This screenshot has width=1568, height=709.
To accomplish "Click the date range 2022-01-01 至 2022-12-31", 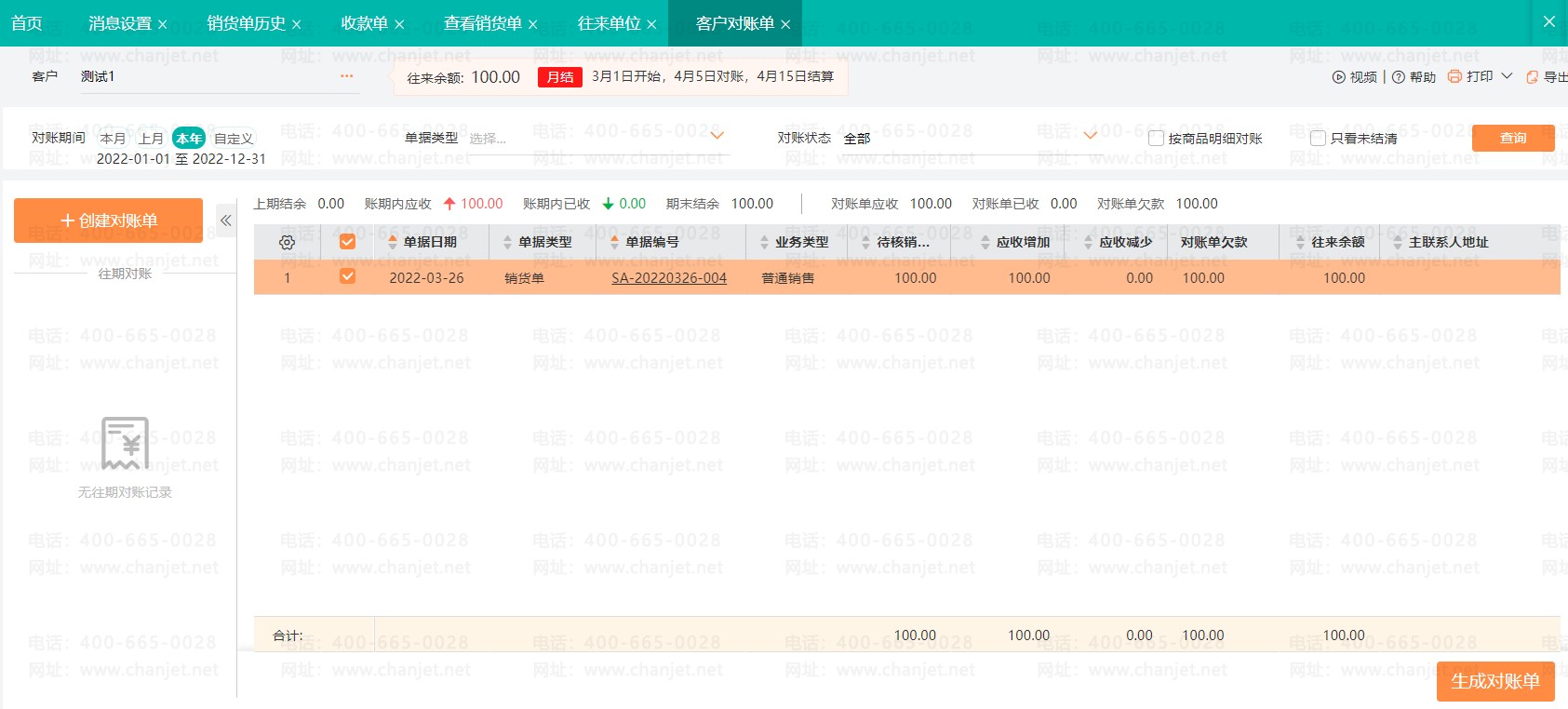I will coord(181,159).
